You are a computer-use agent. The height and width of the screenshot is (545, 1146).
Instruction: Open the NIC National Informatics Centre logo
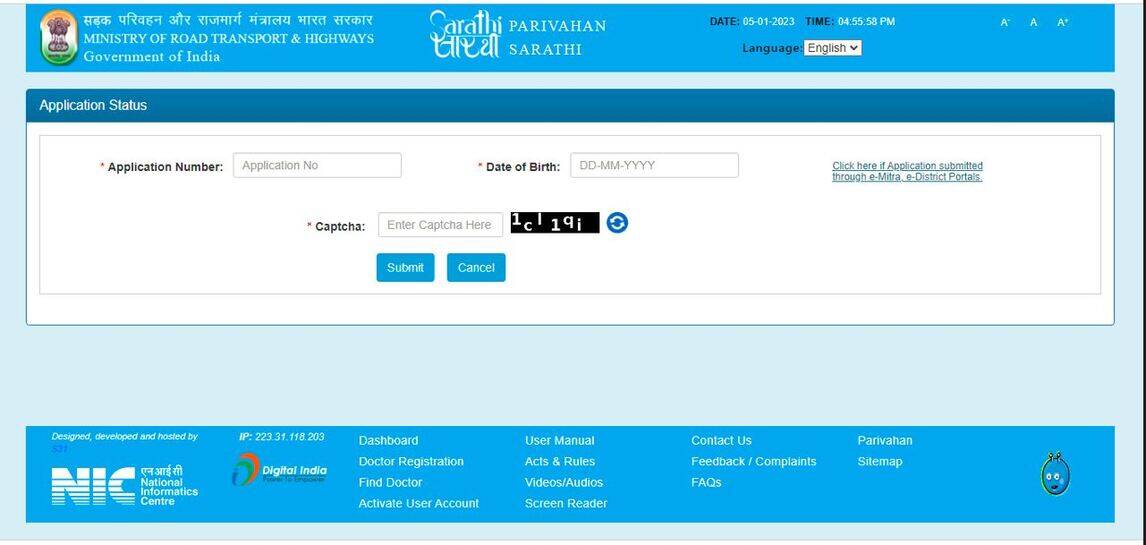[x=125, y=486]
